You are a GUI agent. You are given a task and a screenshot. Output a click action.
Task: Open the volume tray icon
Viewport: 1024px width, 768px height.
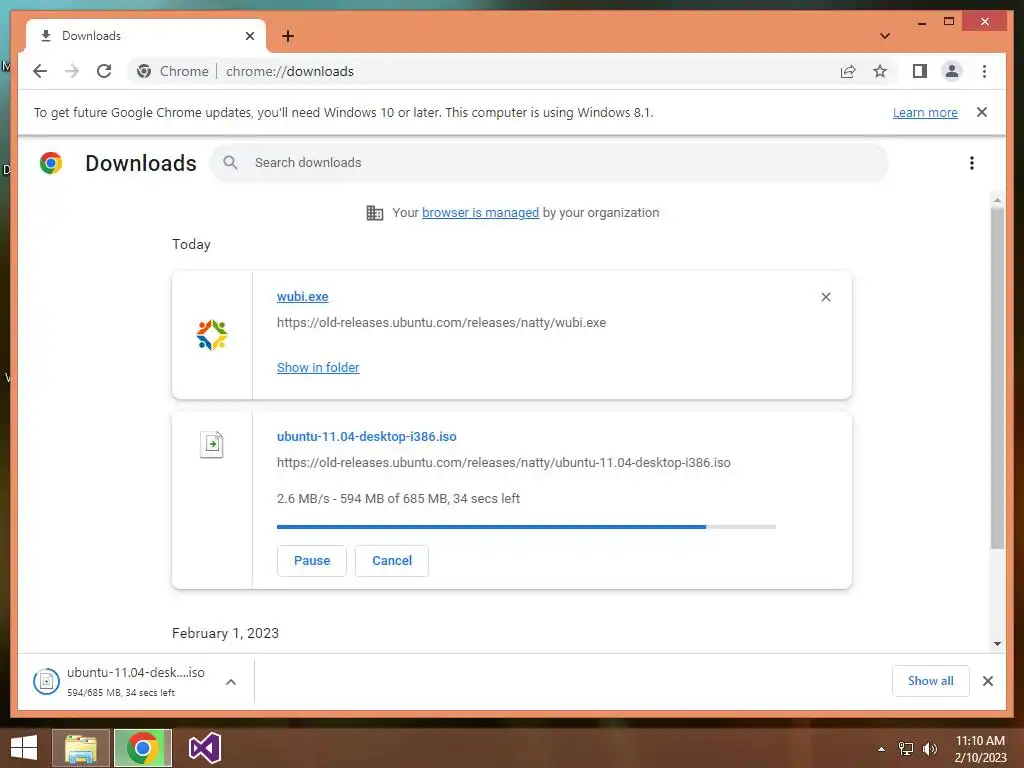[x=930, y=749]
